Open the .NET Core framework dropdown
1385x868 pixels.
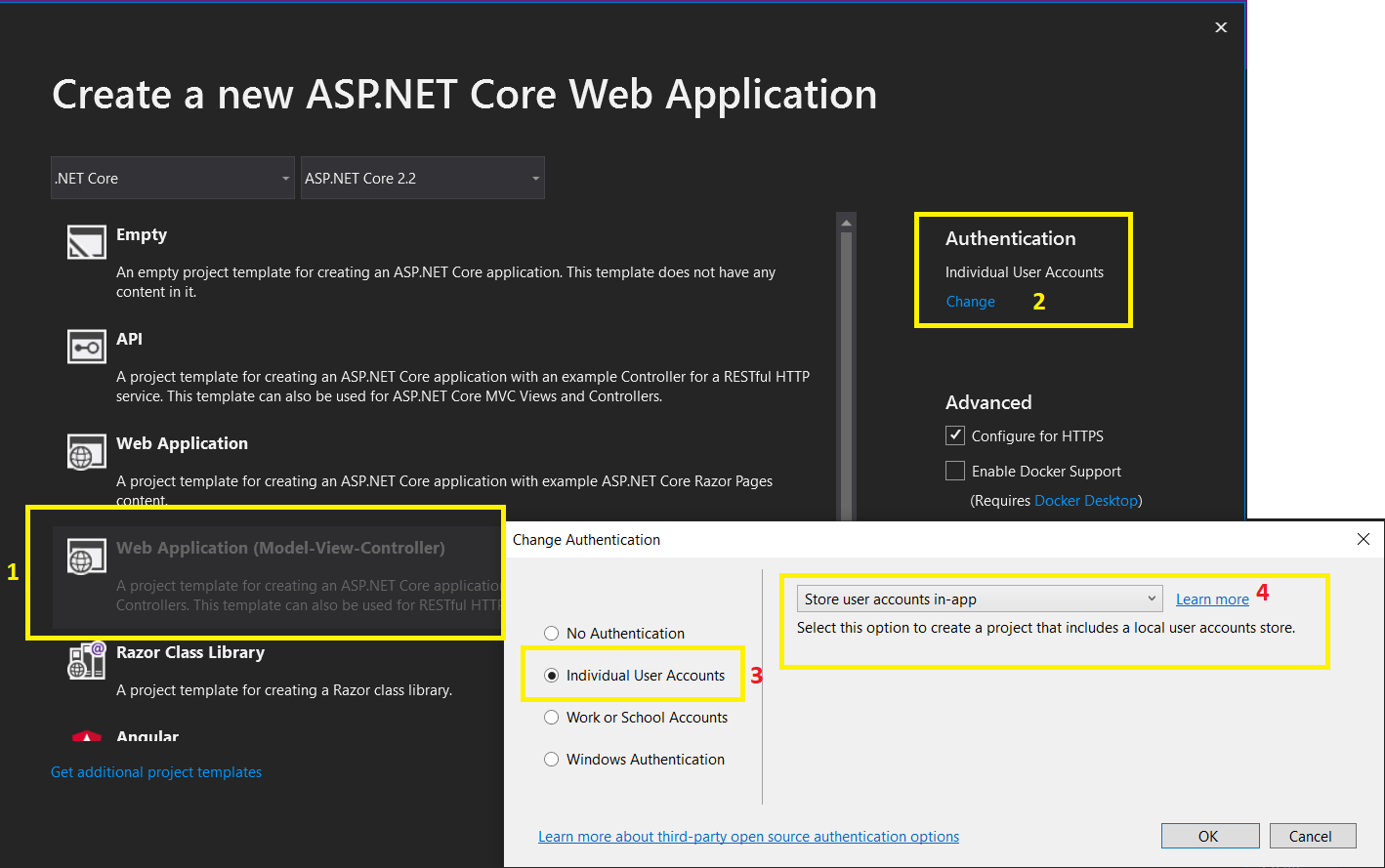[173, 178]
